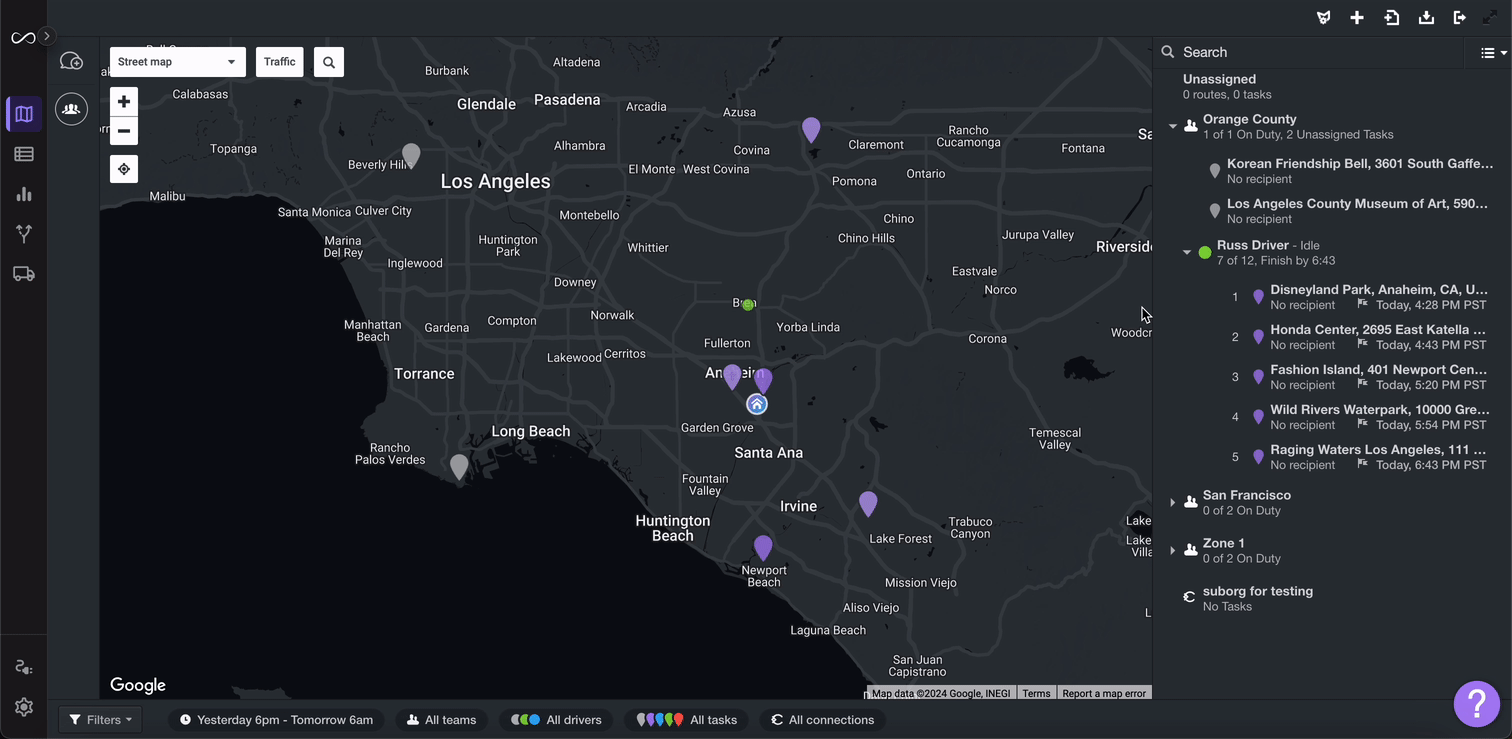Click the teams group circle icon

[71, 109]
